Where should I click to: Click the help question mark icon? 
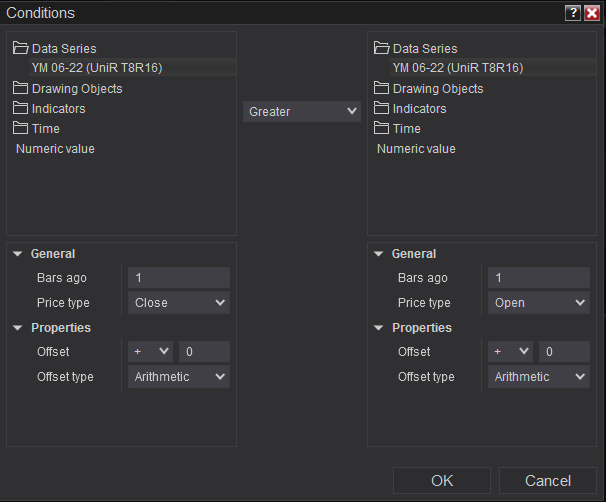pos(572,13)
